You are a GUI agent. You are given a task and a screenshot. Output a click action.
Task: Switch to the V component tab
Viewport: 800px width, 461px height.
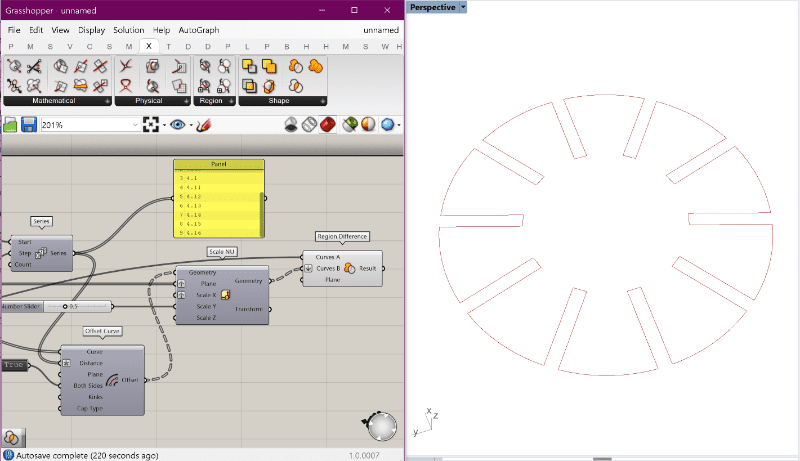pos(70,46)
